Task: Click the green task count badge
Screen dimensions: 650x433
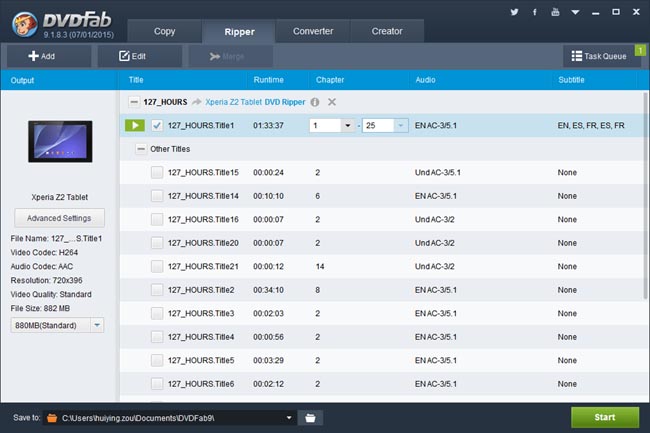Action: tap(640, 50)
